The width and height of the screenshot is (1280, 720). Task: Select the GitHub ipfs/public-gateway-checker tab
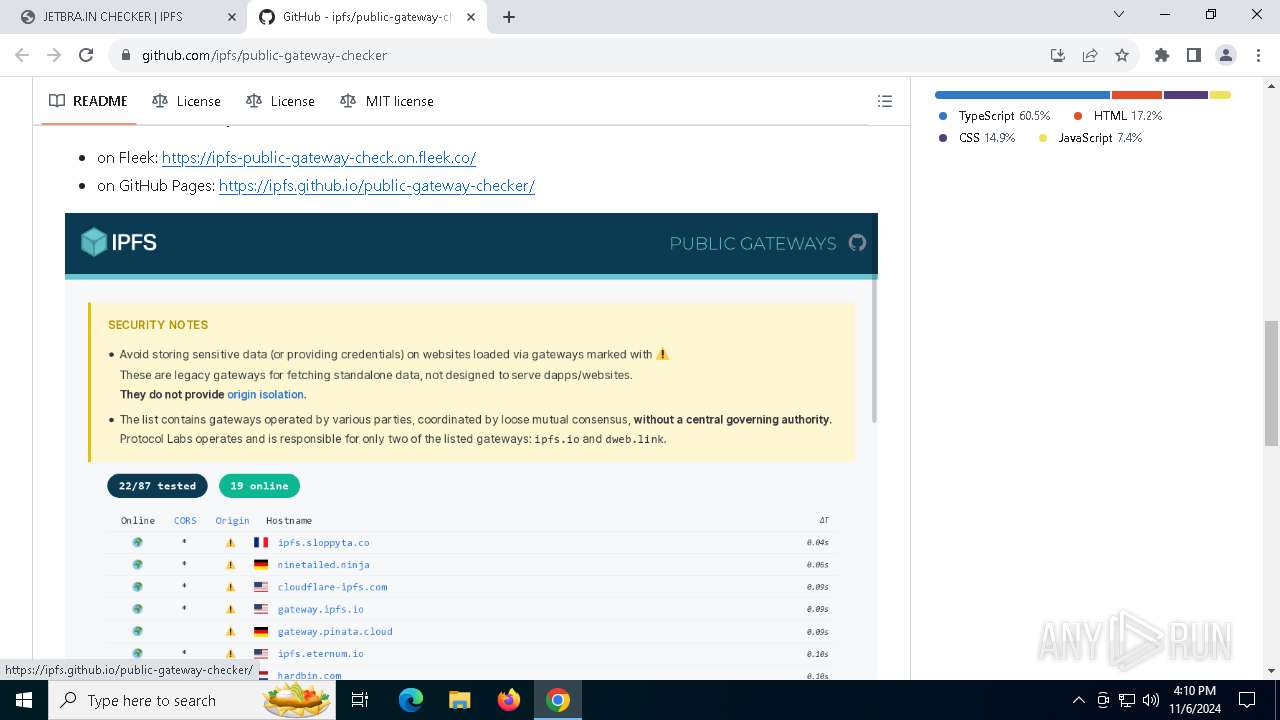tap(366, 17)
